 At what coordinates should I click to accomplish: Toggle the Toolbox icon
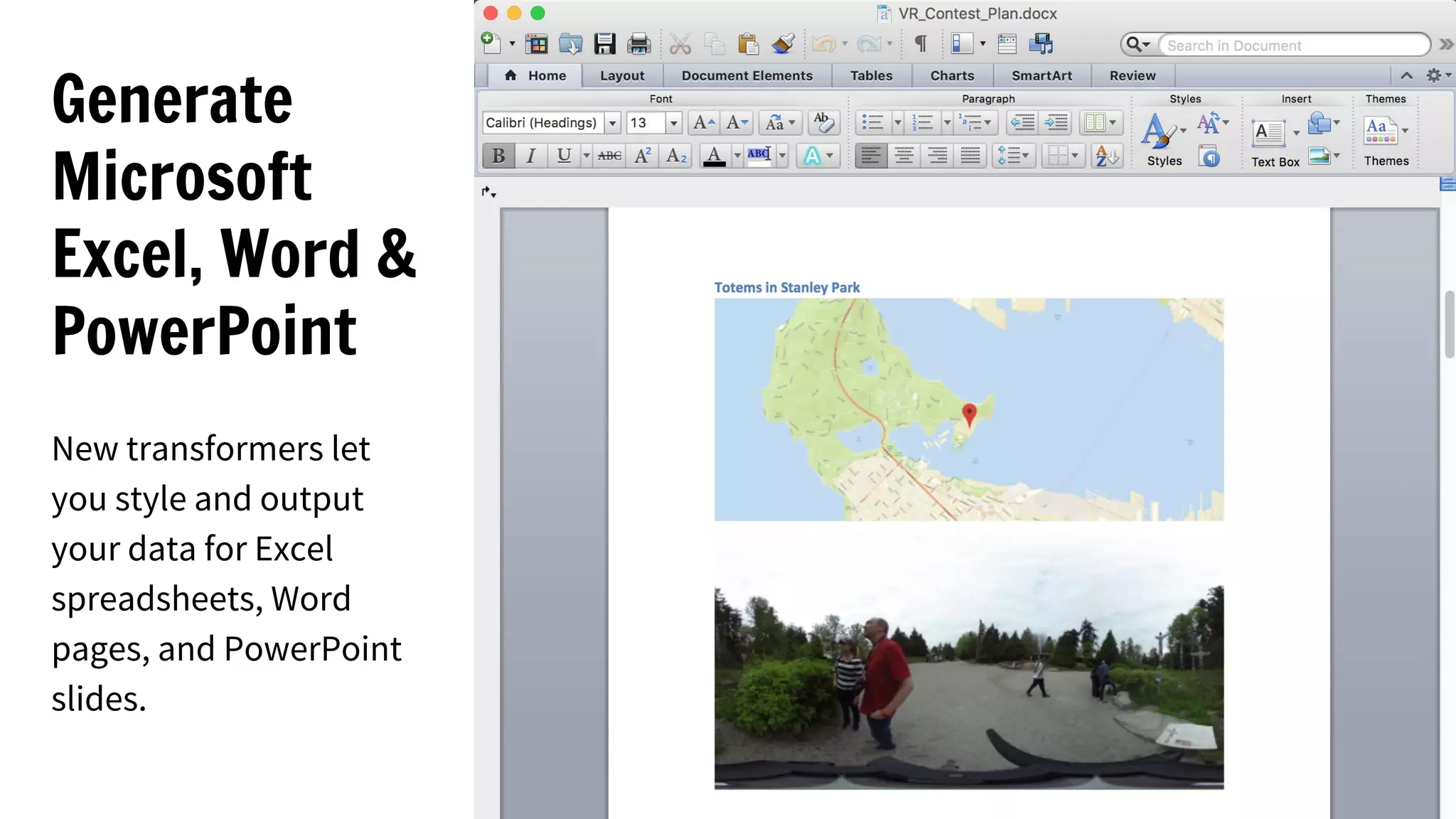point(1007,44)
